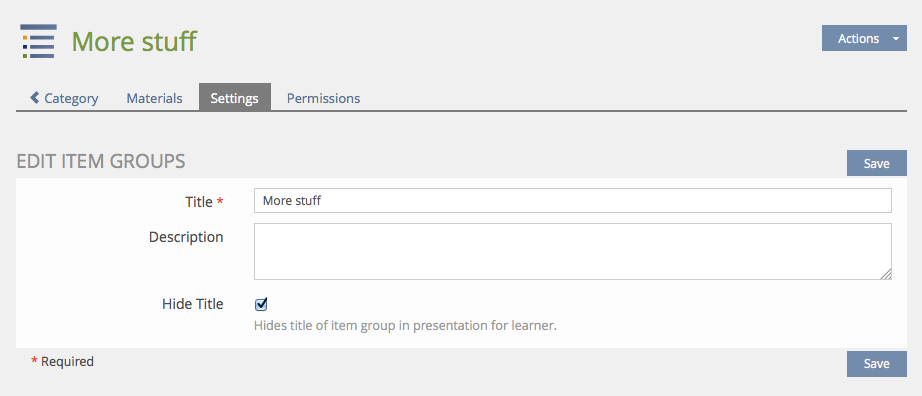Click the back chevron beside Category
This screenshot has height=396, width=922.
click(x=35, y=97)
